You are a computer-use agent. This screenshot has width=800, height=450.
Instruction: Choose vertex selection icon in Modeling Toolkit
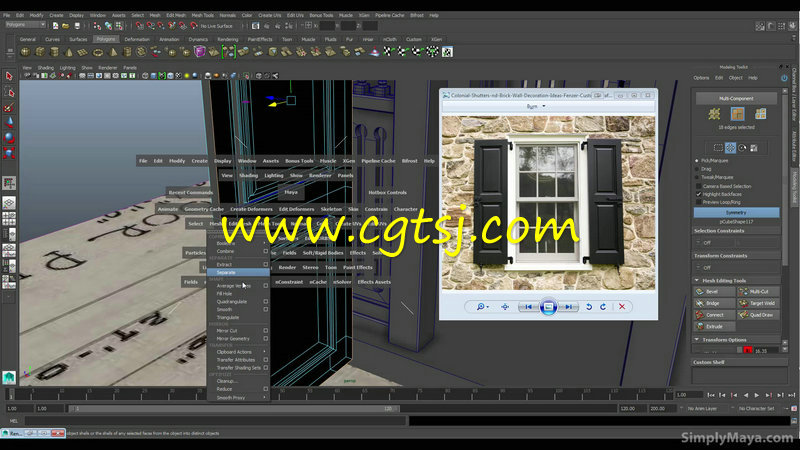714,114
